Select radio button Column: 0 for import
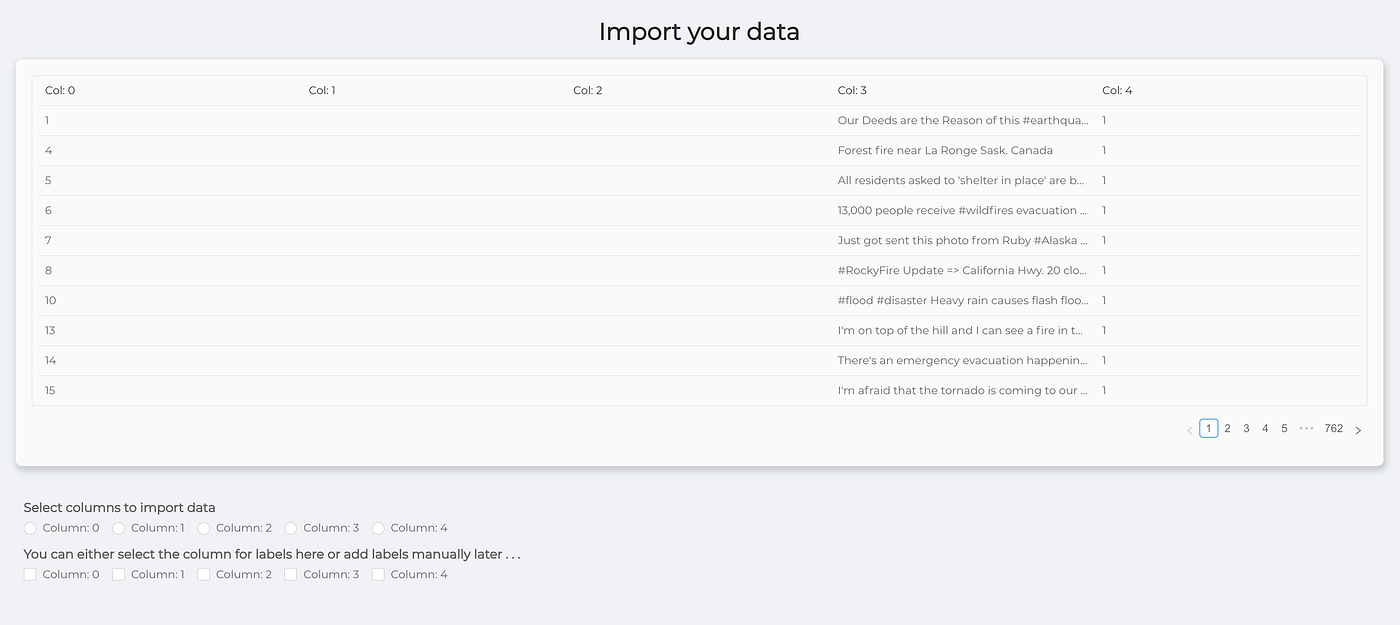 [30, 527]
